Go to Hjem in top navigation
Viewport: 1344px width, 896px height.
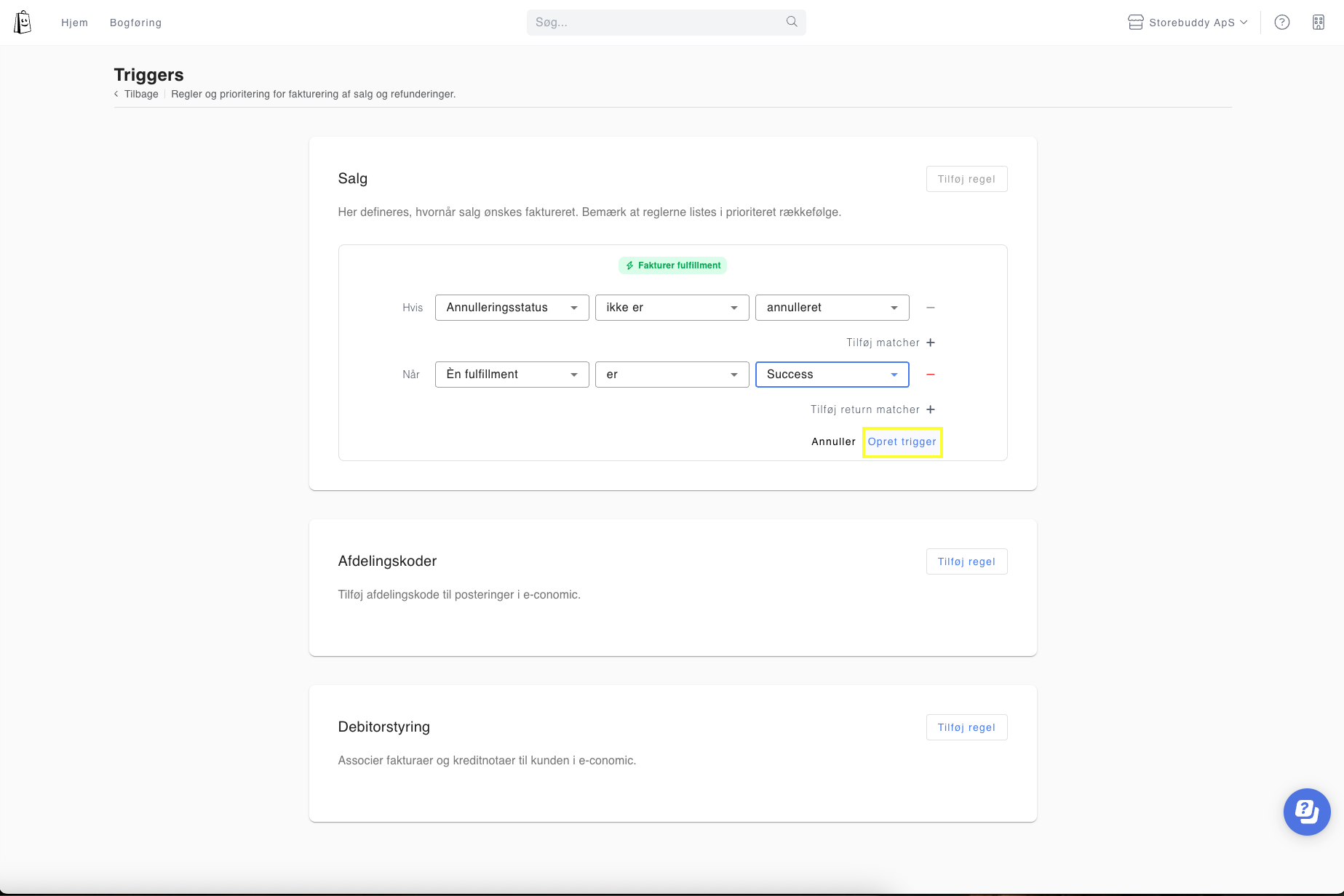(x=74, y=23)
